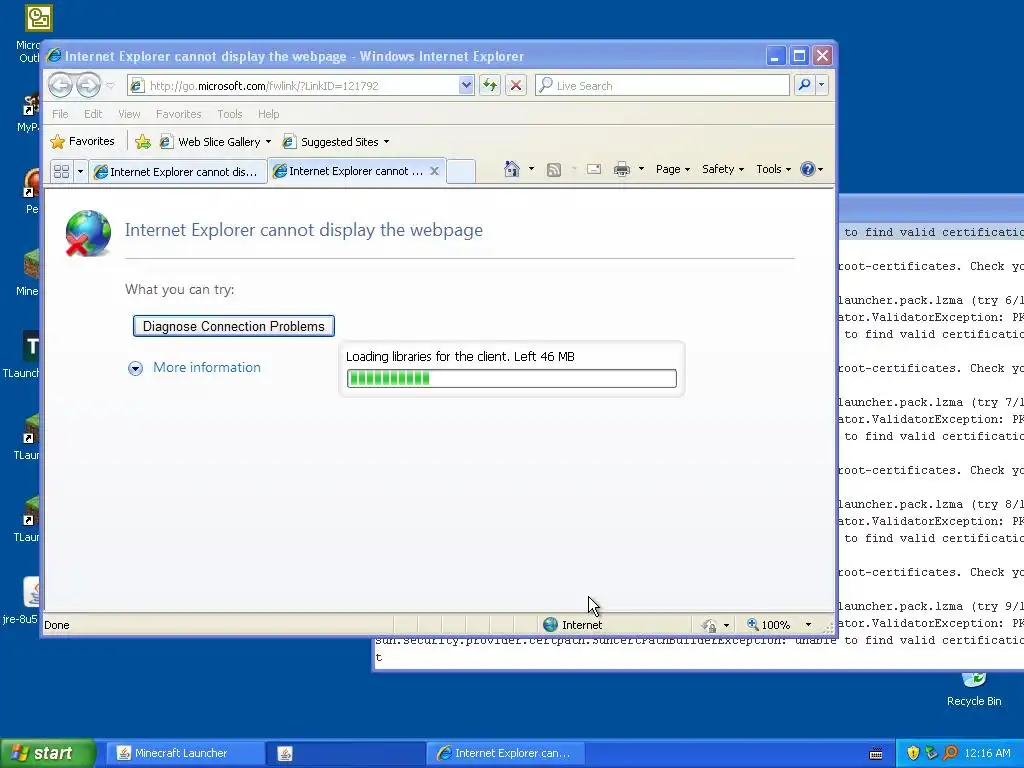Click Add to Favorites Bar star icon
This screenshot has height=768, width=1024.
click(x=142, y=142)
